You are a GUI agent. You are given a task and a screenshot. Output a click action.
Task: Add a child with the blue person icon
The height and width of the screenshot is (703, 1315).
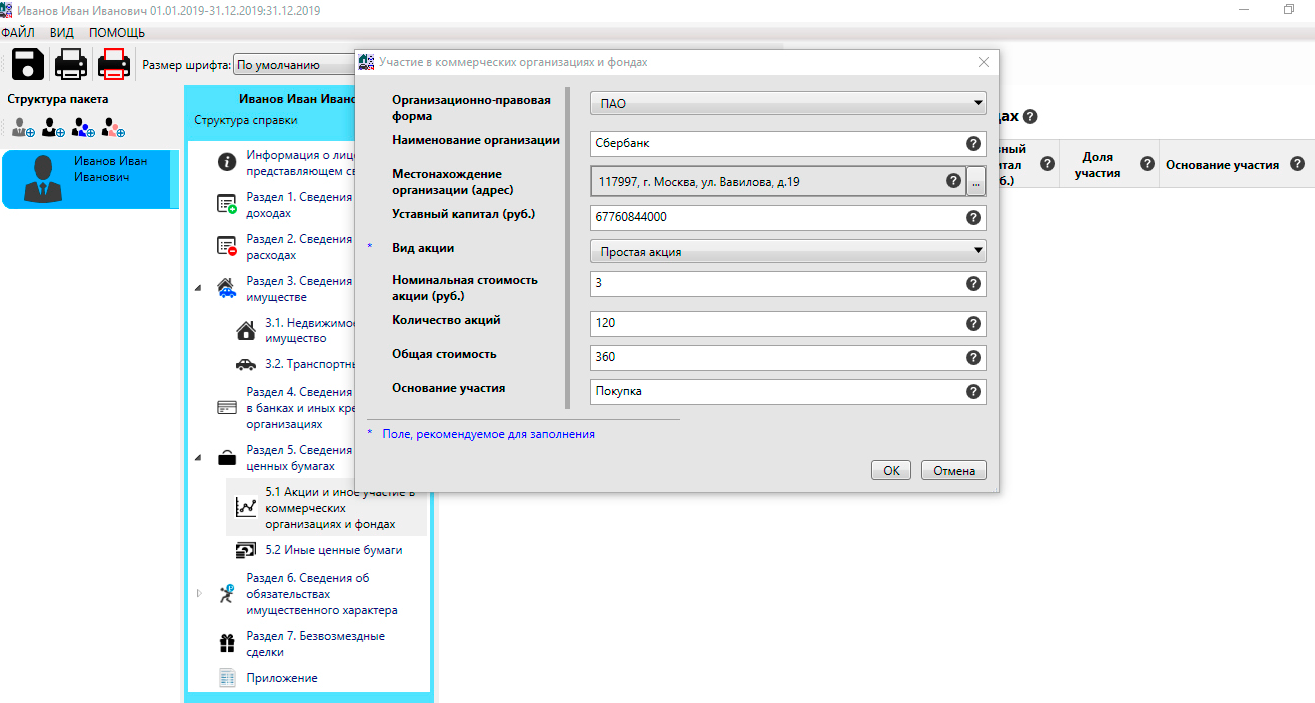[x=83, y=128]
